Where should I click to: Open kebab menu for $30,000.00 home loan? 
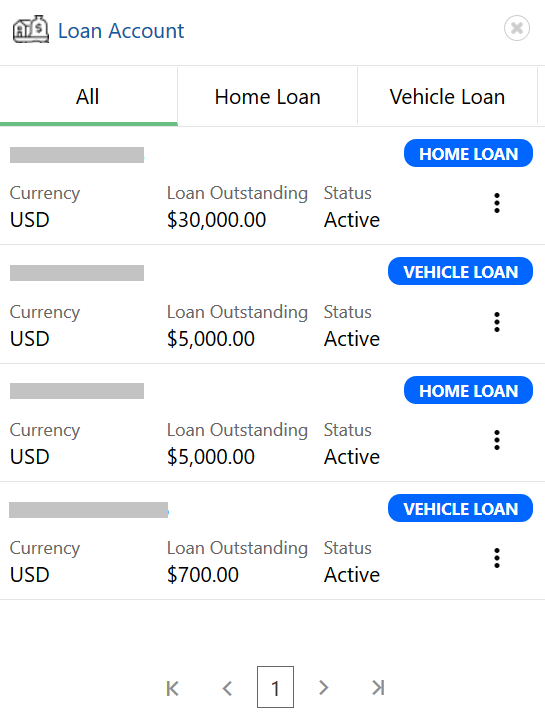[x=496, y=203]
